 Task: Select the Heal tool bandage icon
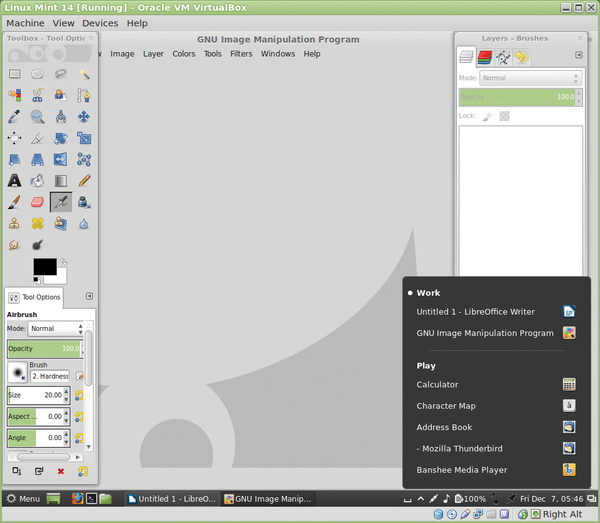38,223
